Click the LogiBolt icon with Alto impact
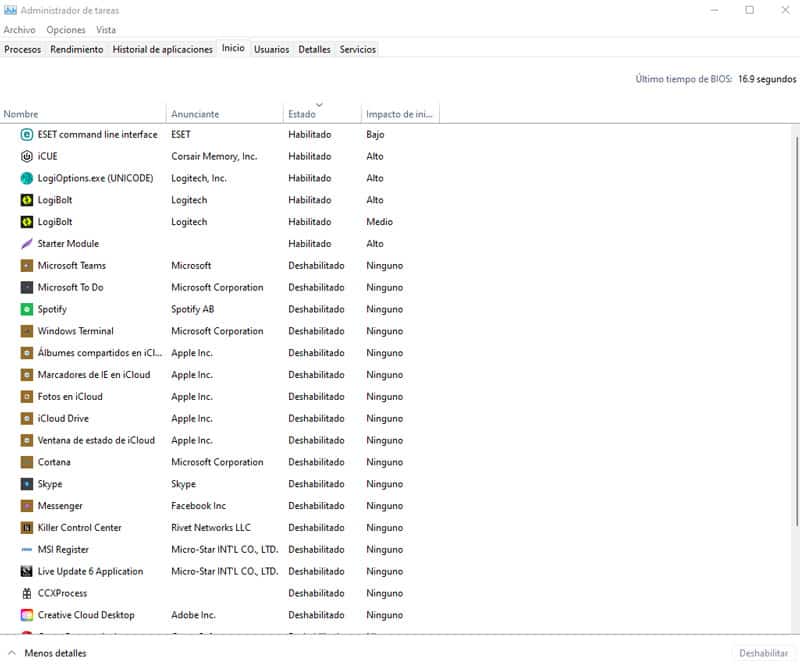800x667 pixels. pyautogui.click(x=27, y=200)
